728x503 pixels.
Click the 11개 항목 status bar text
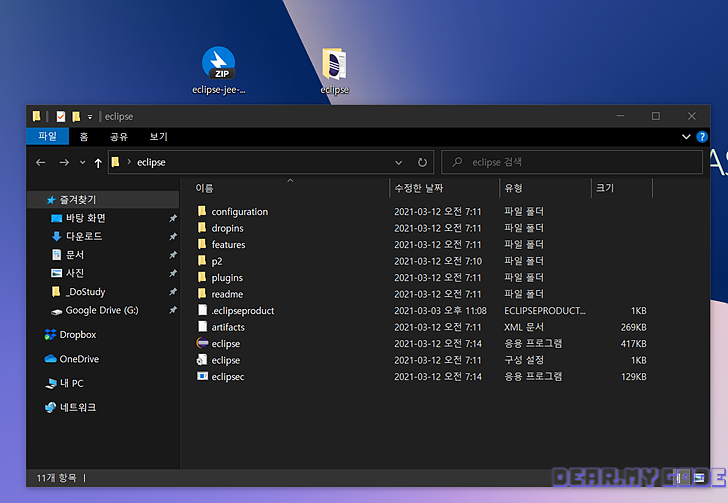(x=56, y=478)
